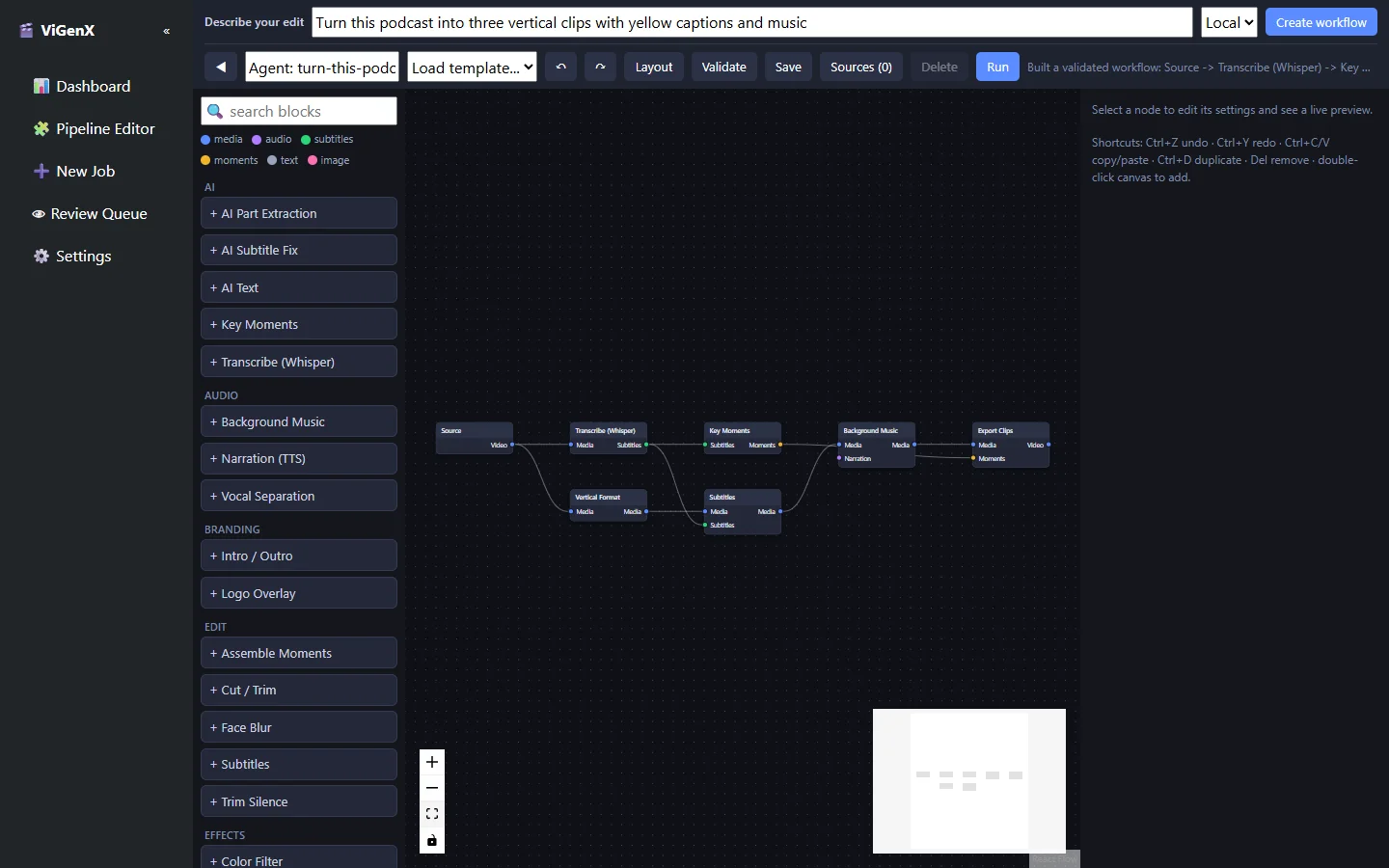Add an AI Subtitle Fix block
This screenshot has width=1389, height=868.
(x=299, y=250)
